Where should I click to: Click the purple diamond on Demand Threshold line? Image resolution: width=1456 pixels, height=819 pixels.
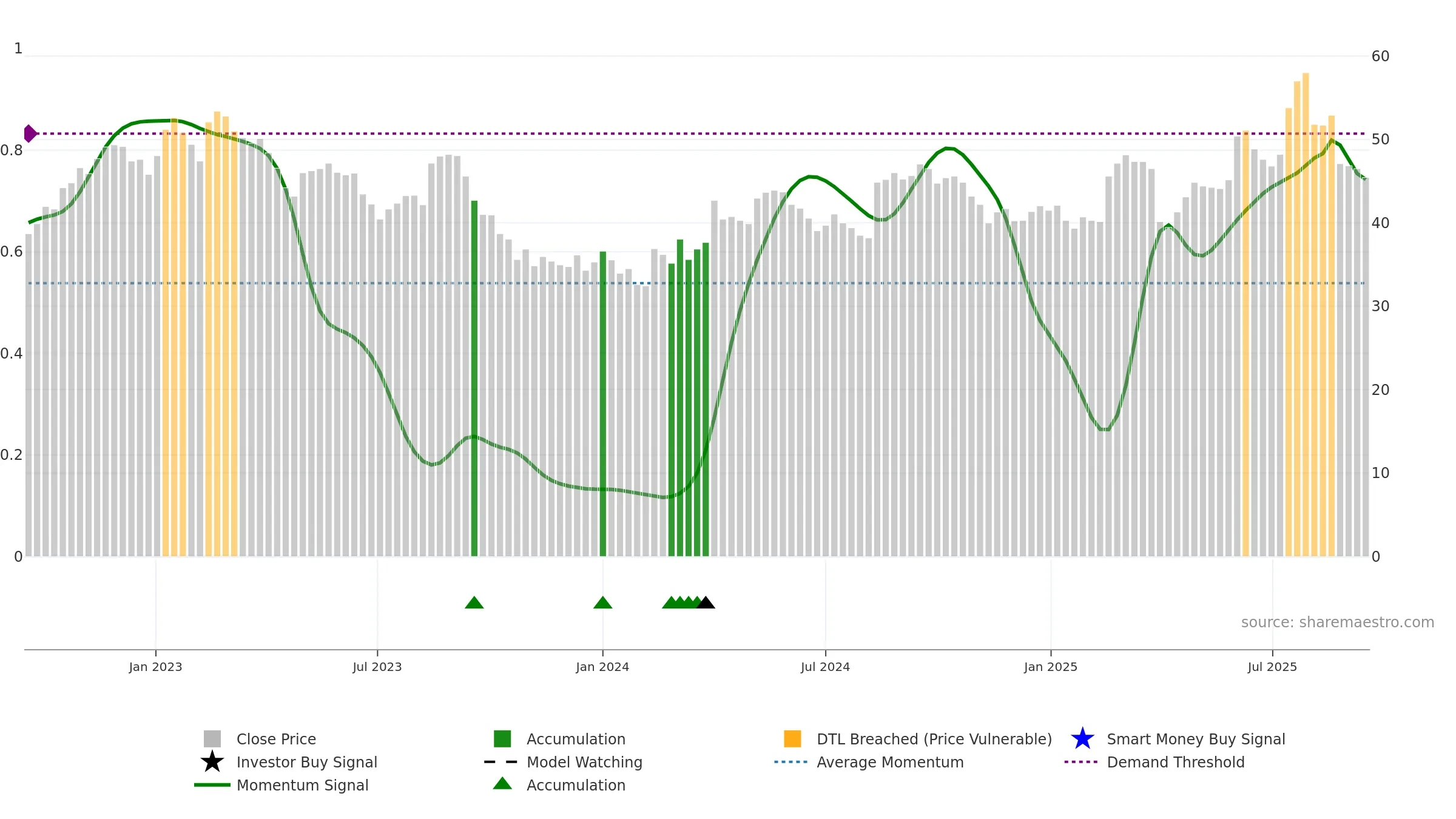pyautogui.click(x=30, y=133)
